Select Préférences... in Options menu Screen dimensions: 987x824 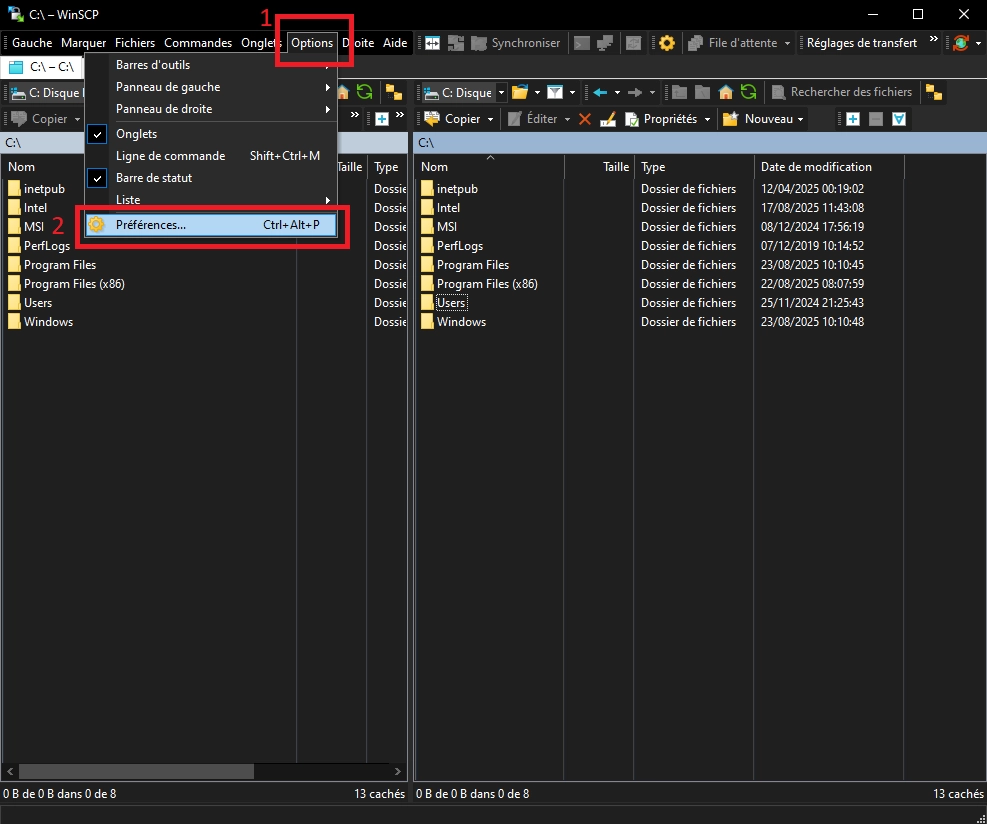[x=211, y=225]
